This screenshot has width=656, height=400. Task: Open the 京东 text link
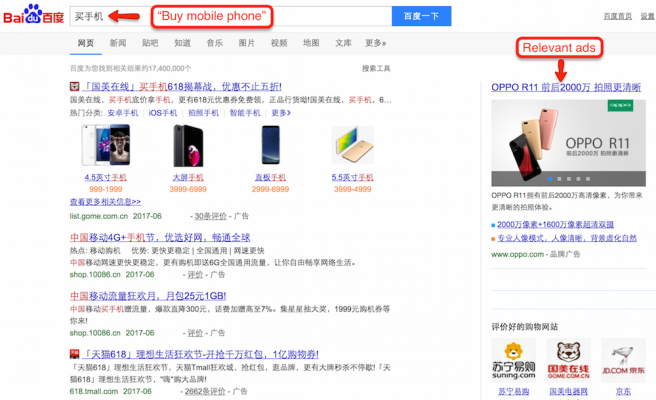coord(623,392)
